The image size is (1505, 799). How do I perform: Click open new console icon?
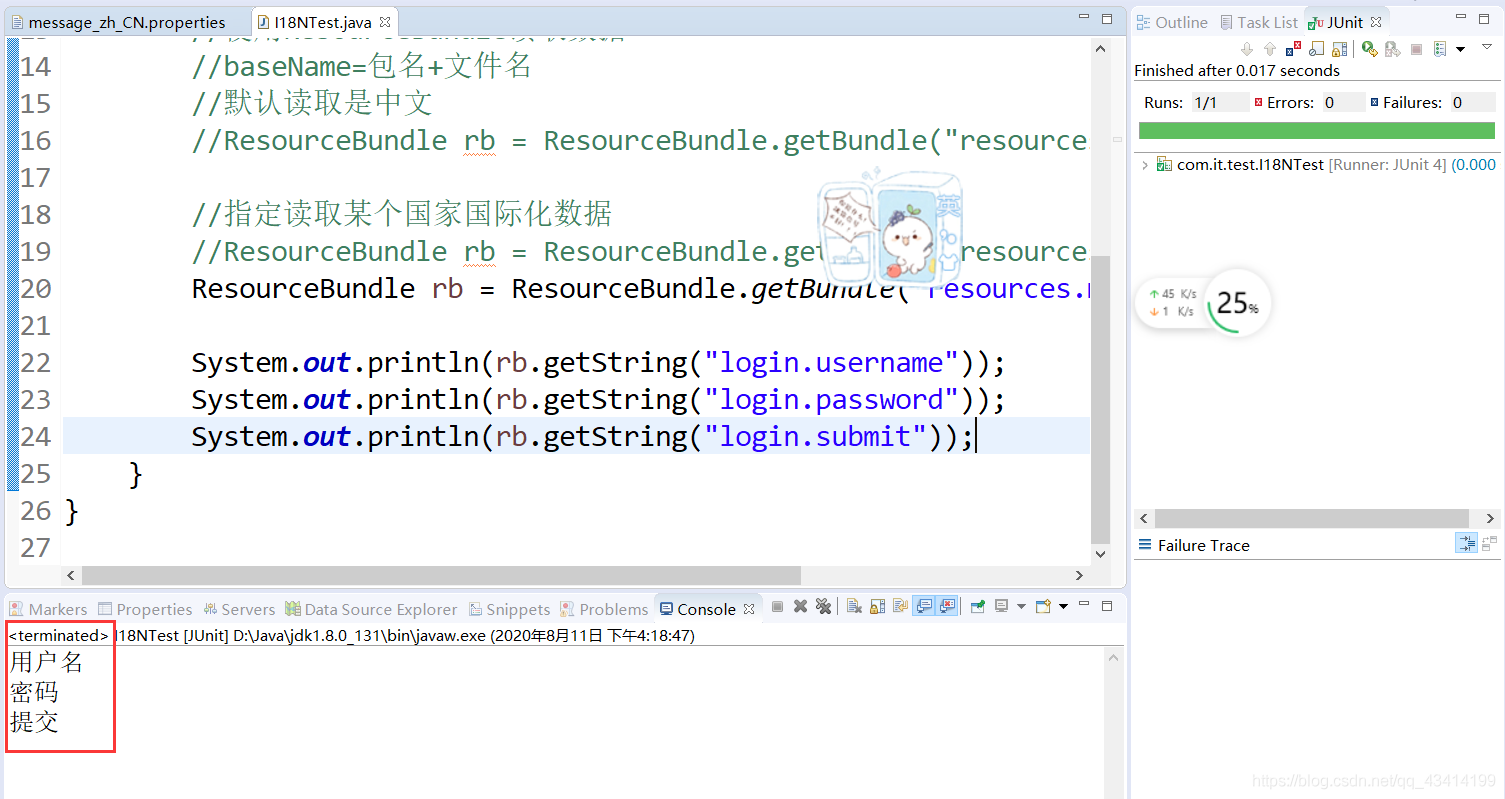[x=1043, y=606]
